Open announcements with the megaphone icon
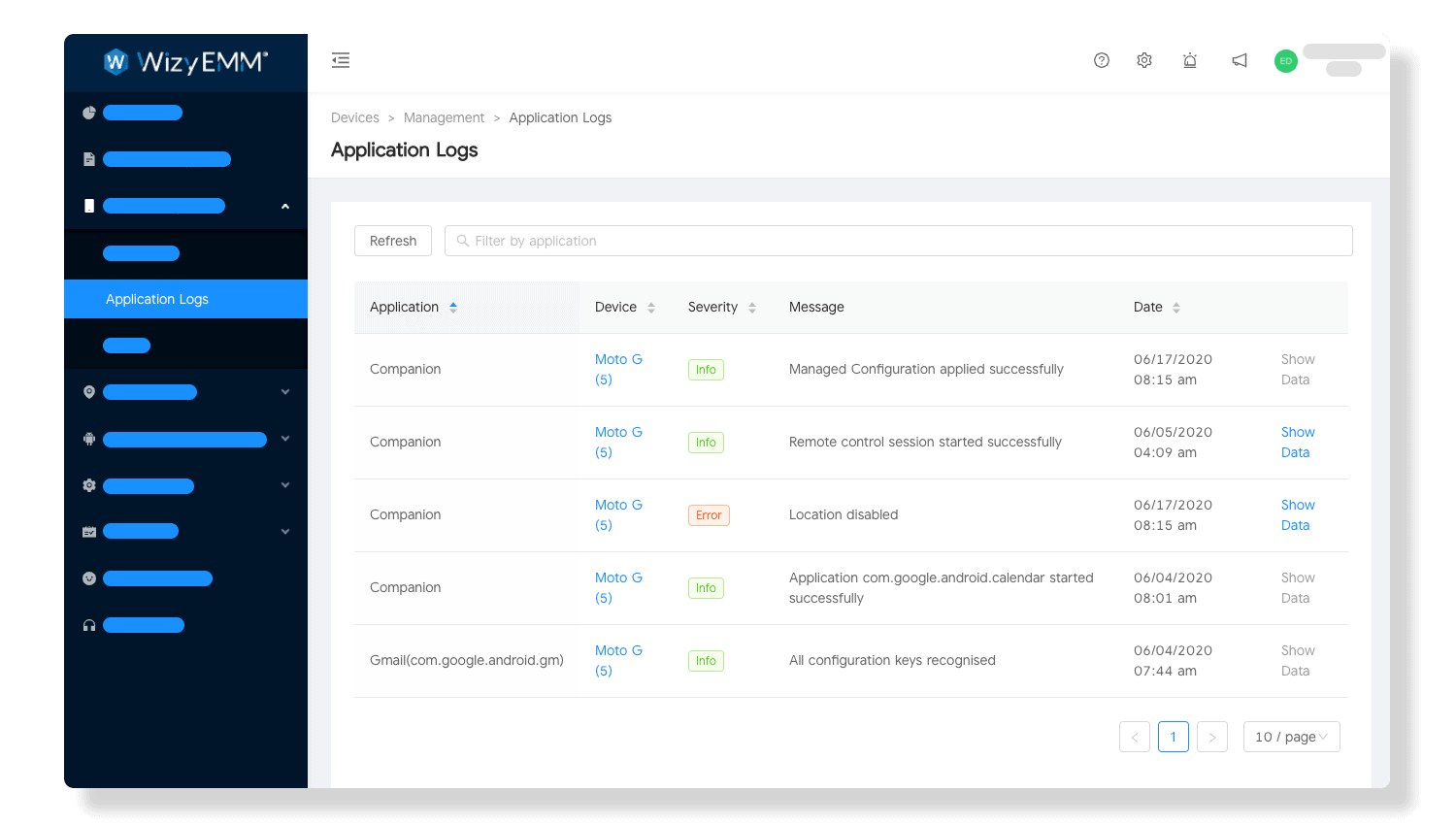1456x825 pixels. click(1239, 60)
